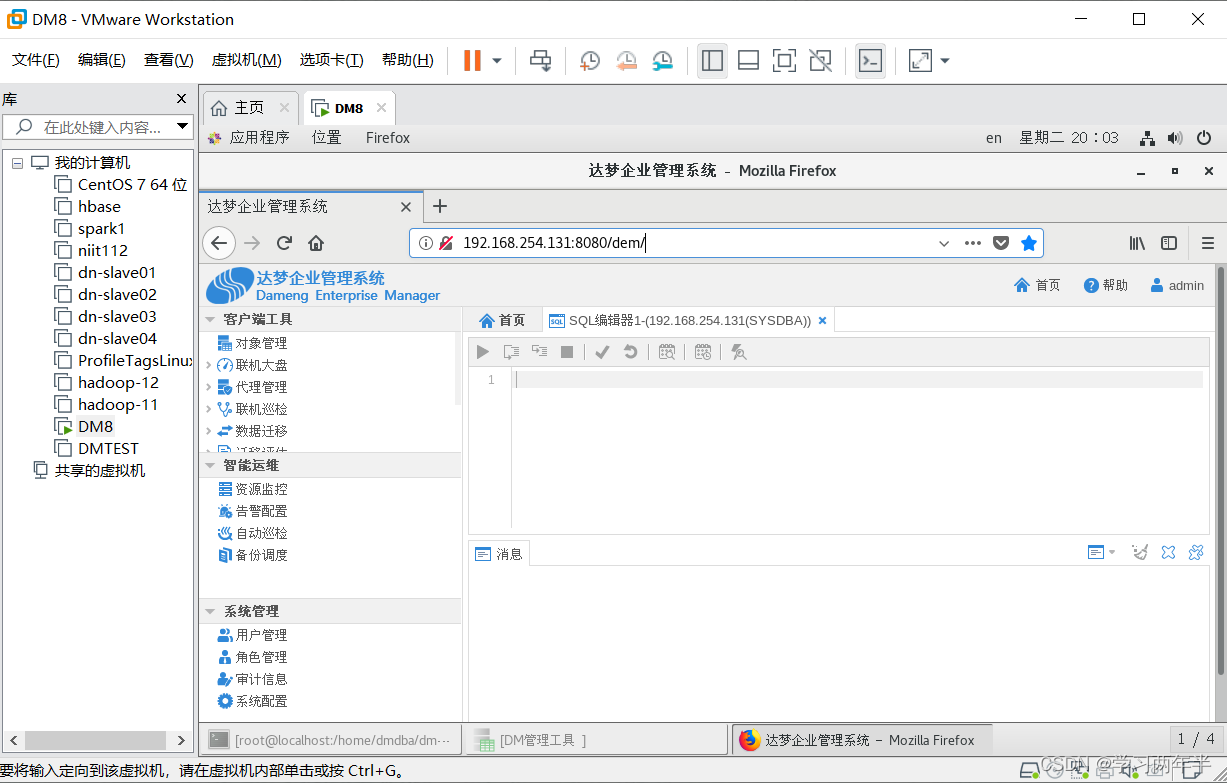Clear messages with the broom icon
The image size is (1227, 783).
pyautogui.click(x=1139, y=552)
